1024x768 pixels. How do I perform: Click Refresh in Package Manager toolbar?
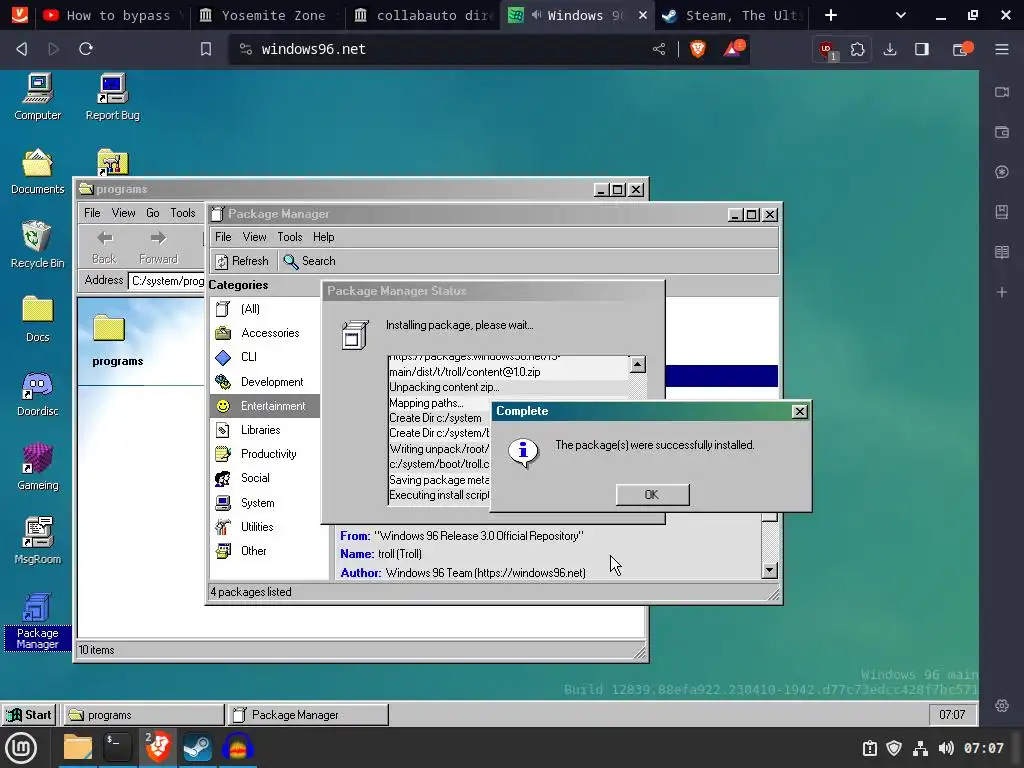coord(242,261)
